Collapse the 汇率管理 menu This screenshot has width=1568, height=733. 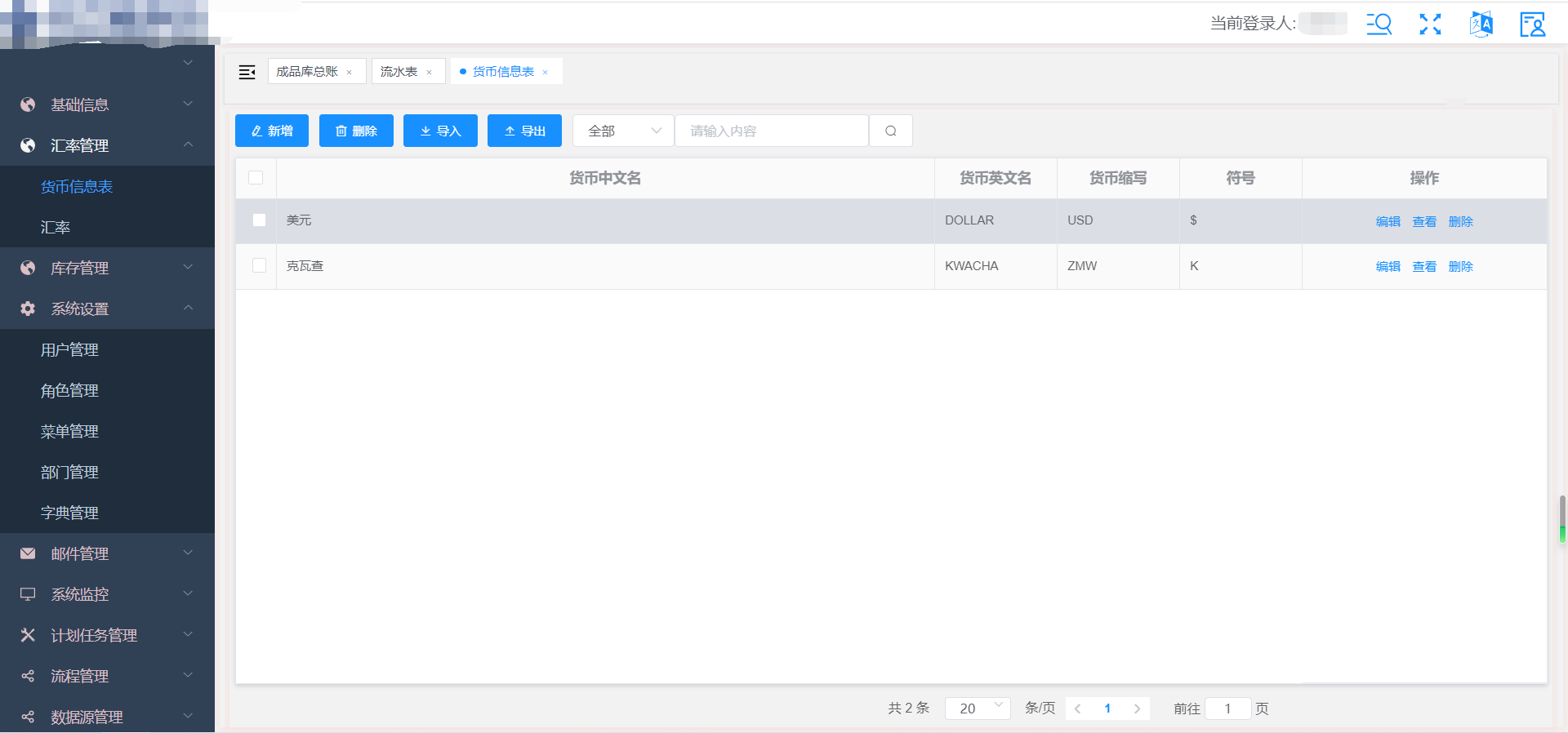(x=107, y=145)
